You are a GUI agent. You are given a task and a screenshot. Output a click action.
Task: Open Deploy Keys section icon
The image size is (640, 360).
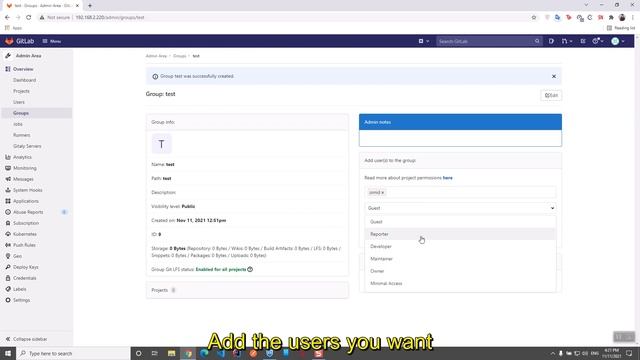coord(8,267)
